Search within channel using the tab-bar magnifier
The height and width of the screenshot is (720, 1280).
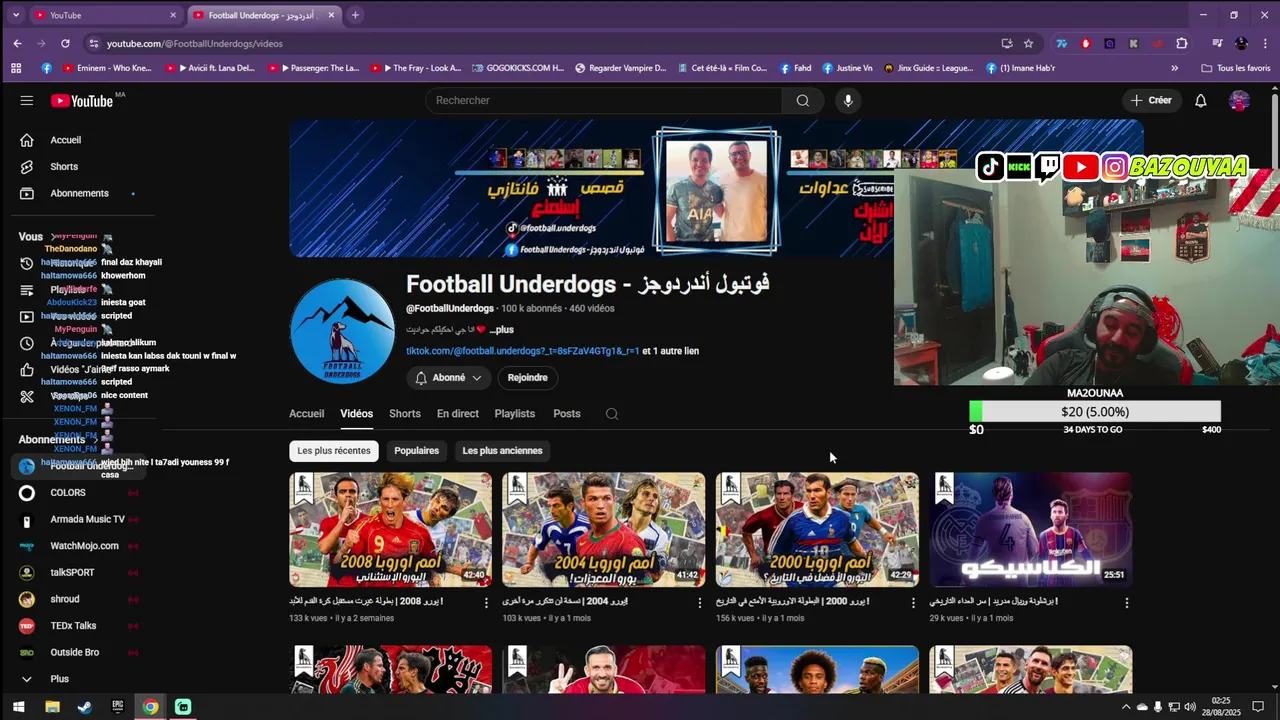pyautogui.click(x=612, y=414)
